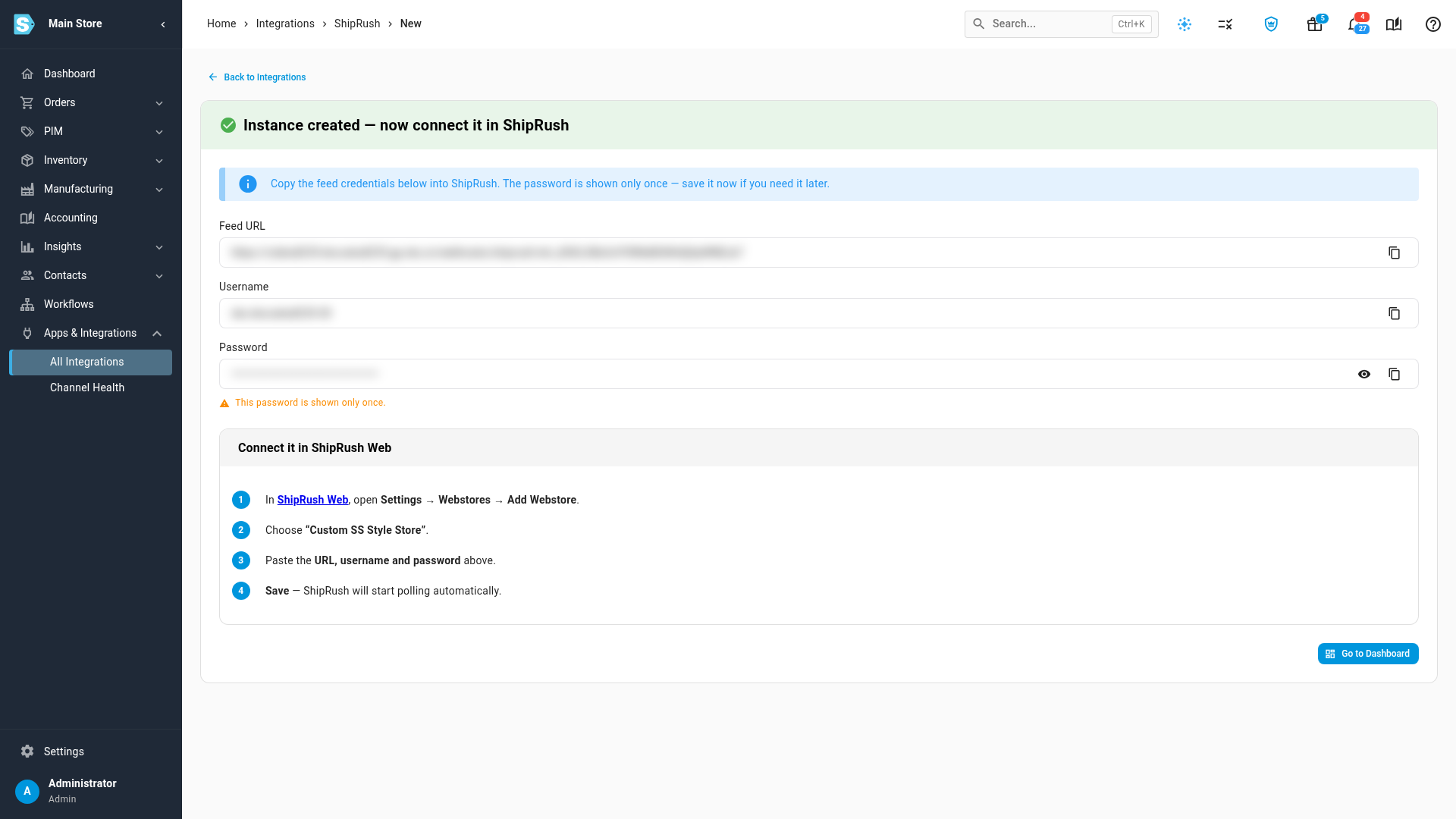Open Settings in the sidebar
Viewport: 1456px width, 819px height.
pos(91,752)
